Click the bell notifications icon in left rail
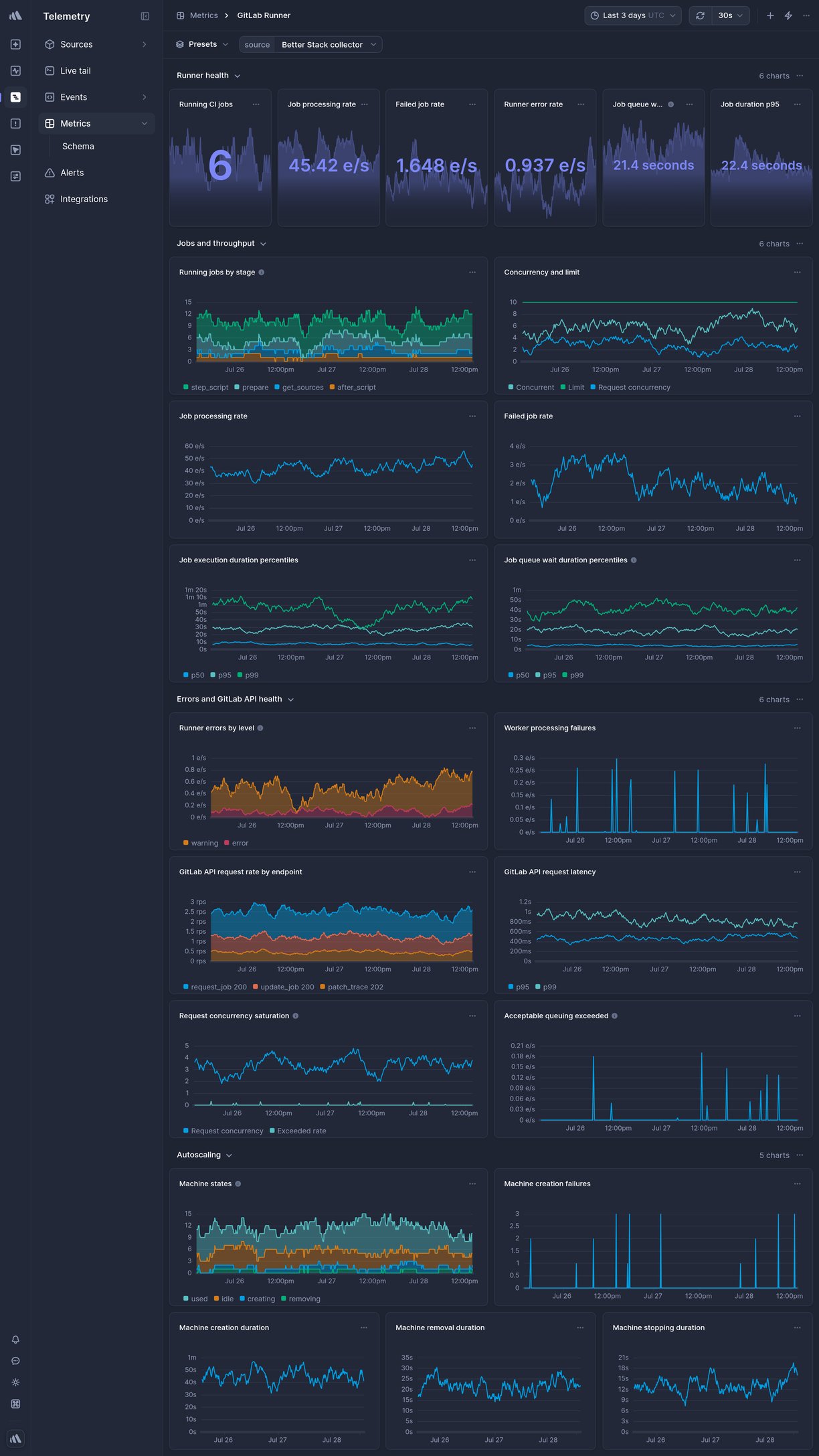The image size is (819, 1456). pyautogui.click(x=15, y=1340)
